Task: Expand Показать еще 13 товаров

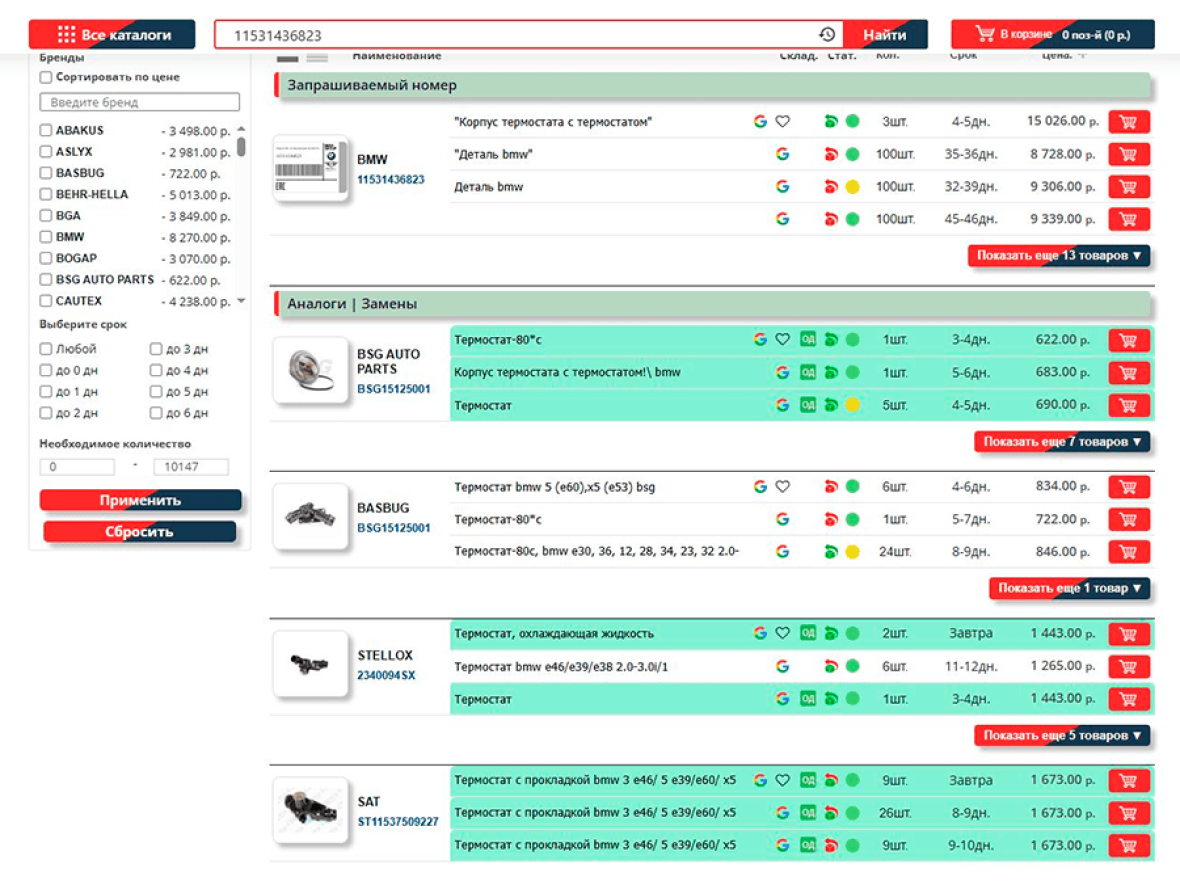Action: point(1059,256)
